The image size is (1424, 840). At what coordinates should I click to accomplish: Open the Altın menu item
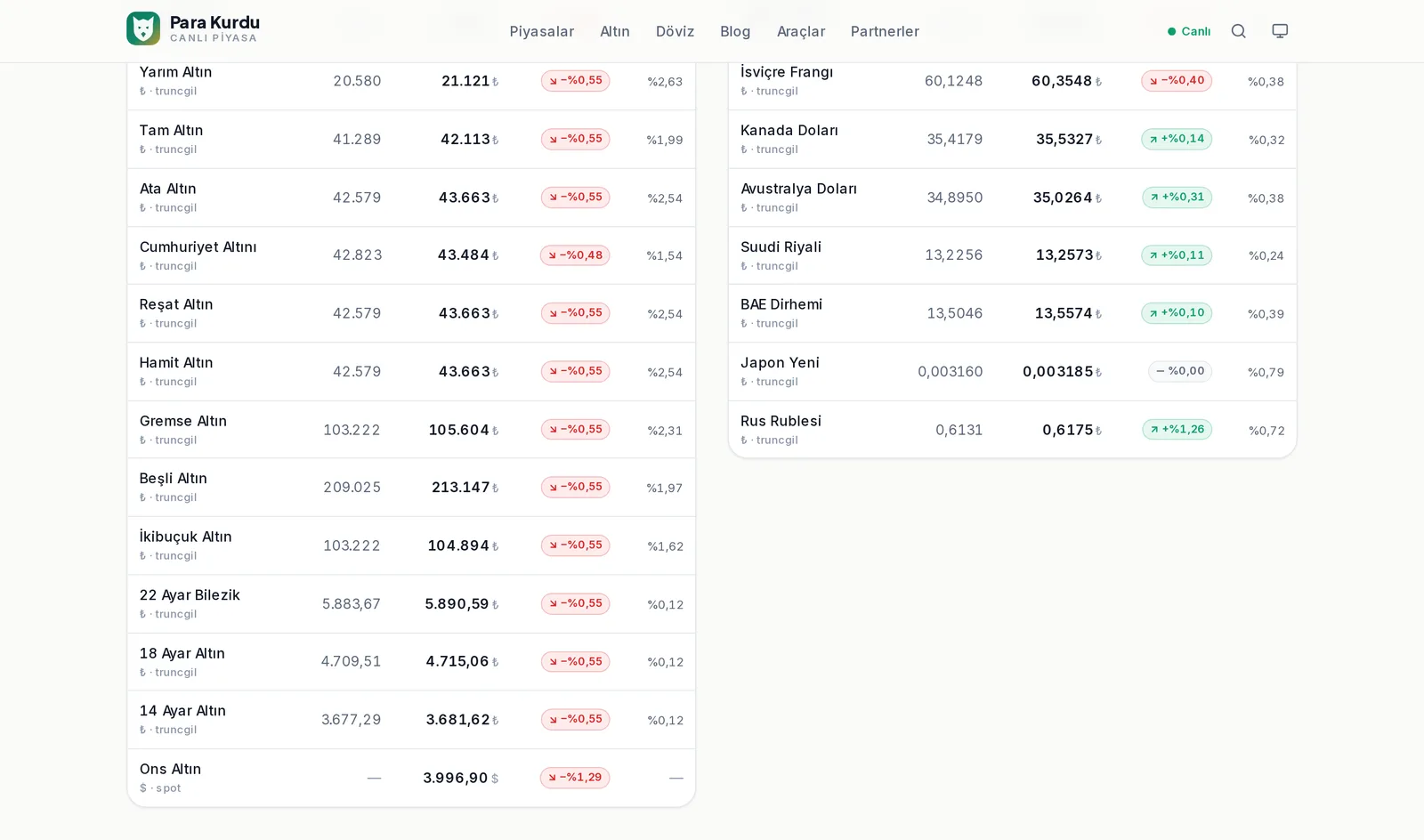pyautogui.click(x=615, y=31)
